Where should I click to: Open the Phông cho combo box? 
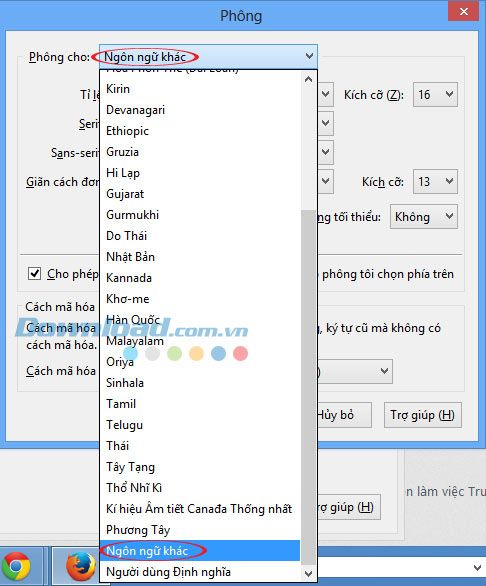coord(208,56)
